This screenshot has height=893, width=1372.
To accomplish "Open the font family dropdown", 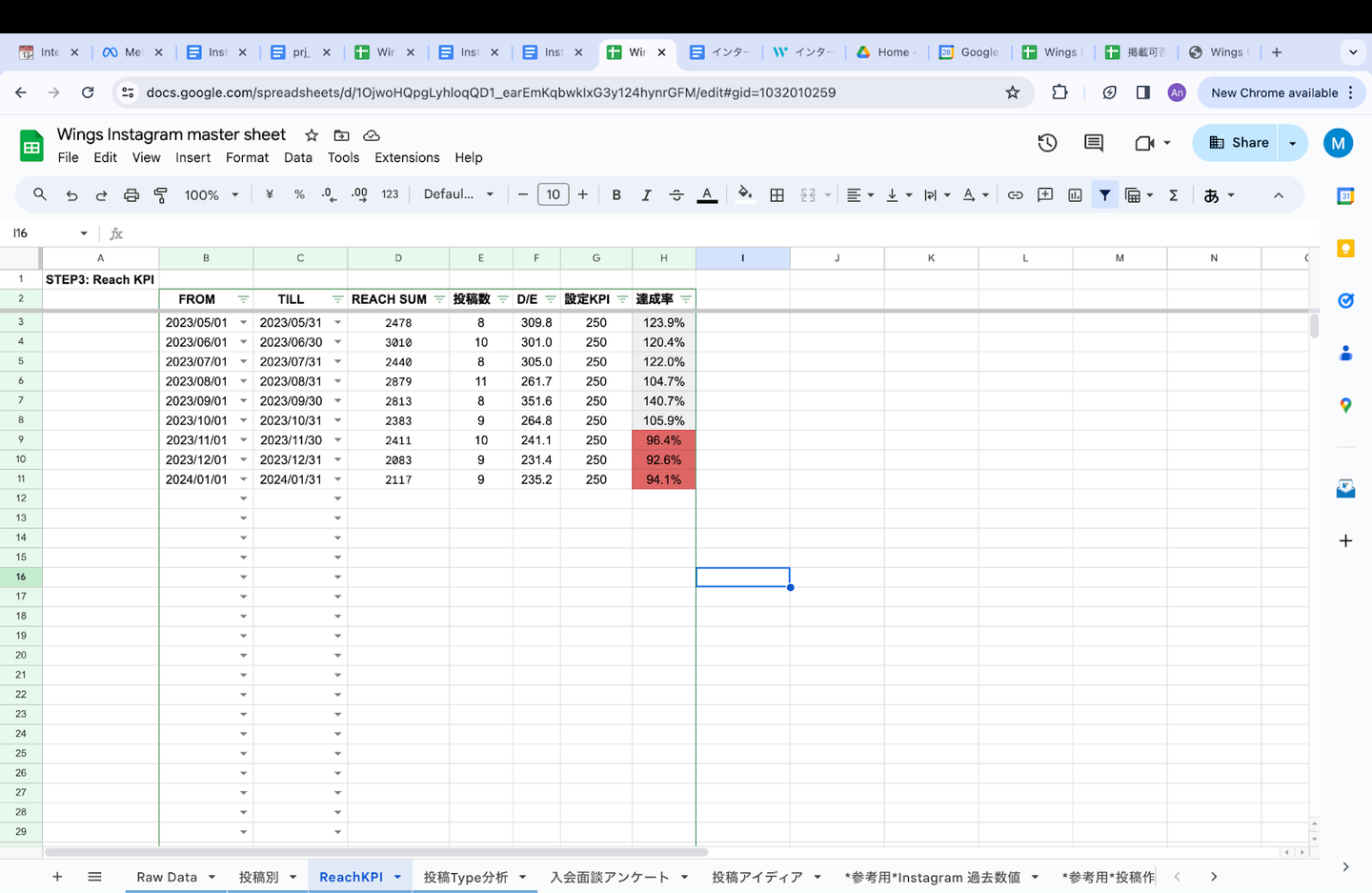I will (458, 194).
